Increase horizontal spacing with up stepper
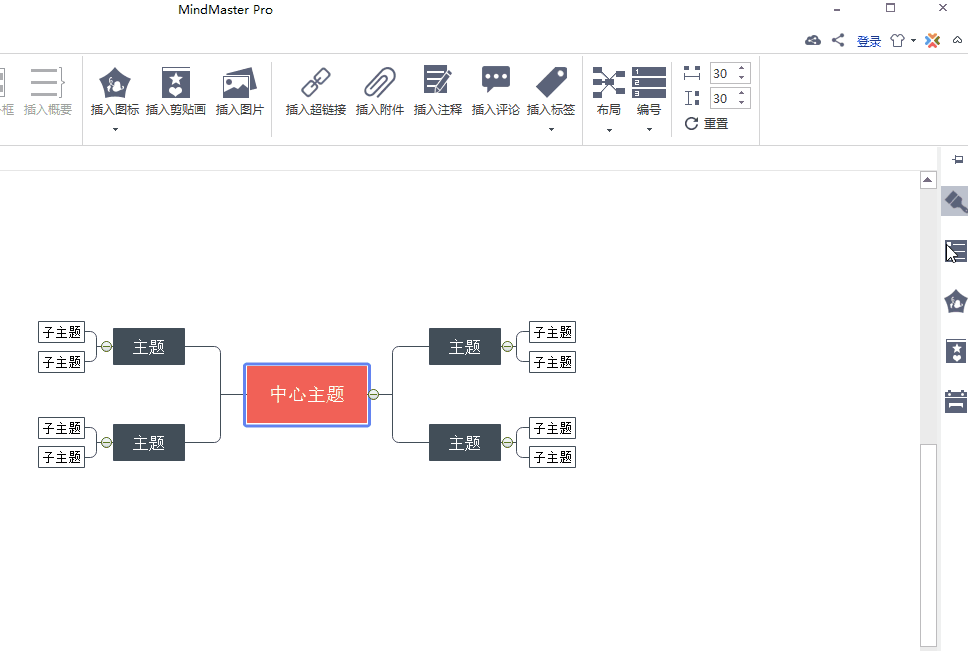The height and width of the screenshot is (651, 968). [x=741, y=68]
